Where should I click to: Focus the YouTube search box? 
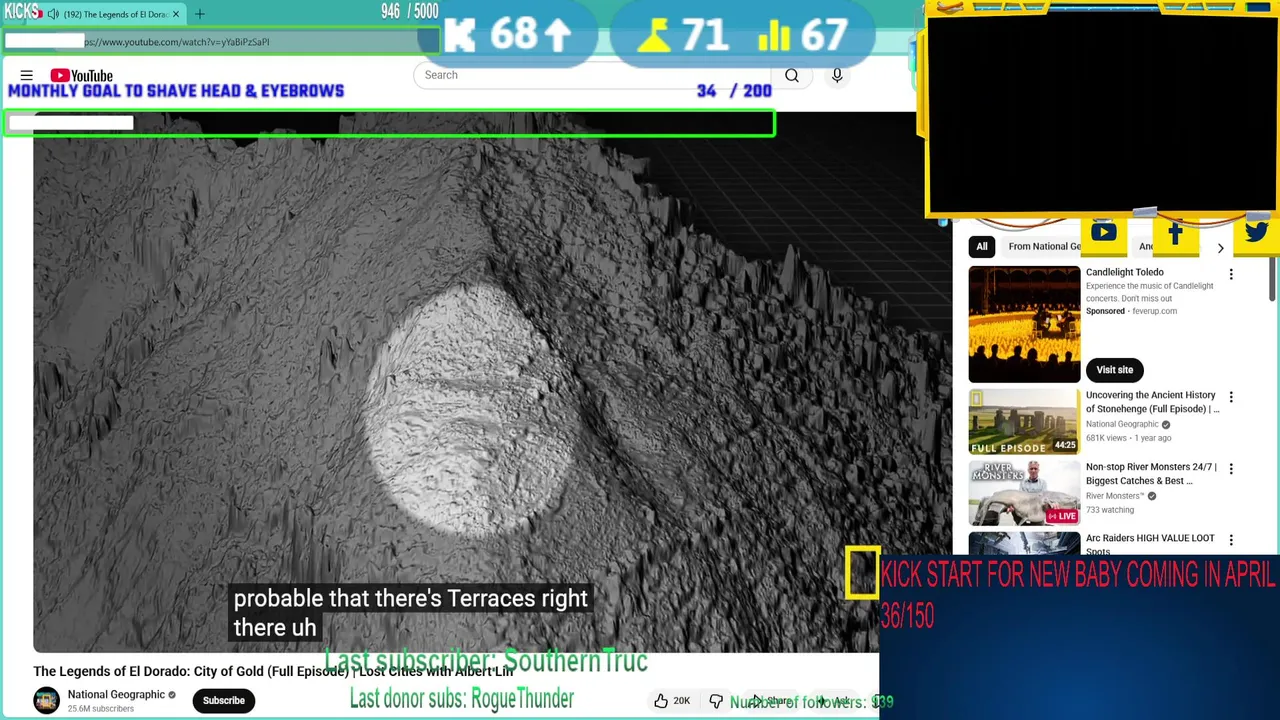(x=592, y=75)
